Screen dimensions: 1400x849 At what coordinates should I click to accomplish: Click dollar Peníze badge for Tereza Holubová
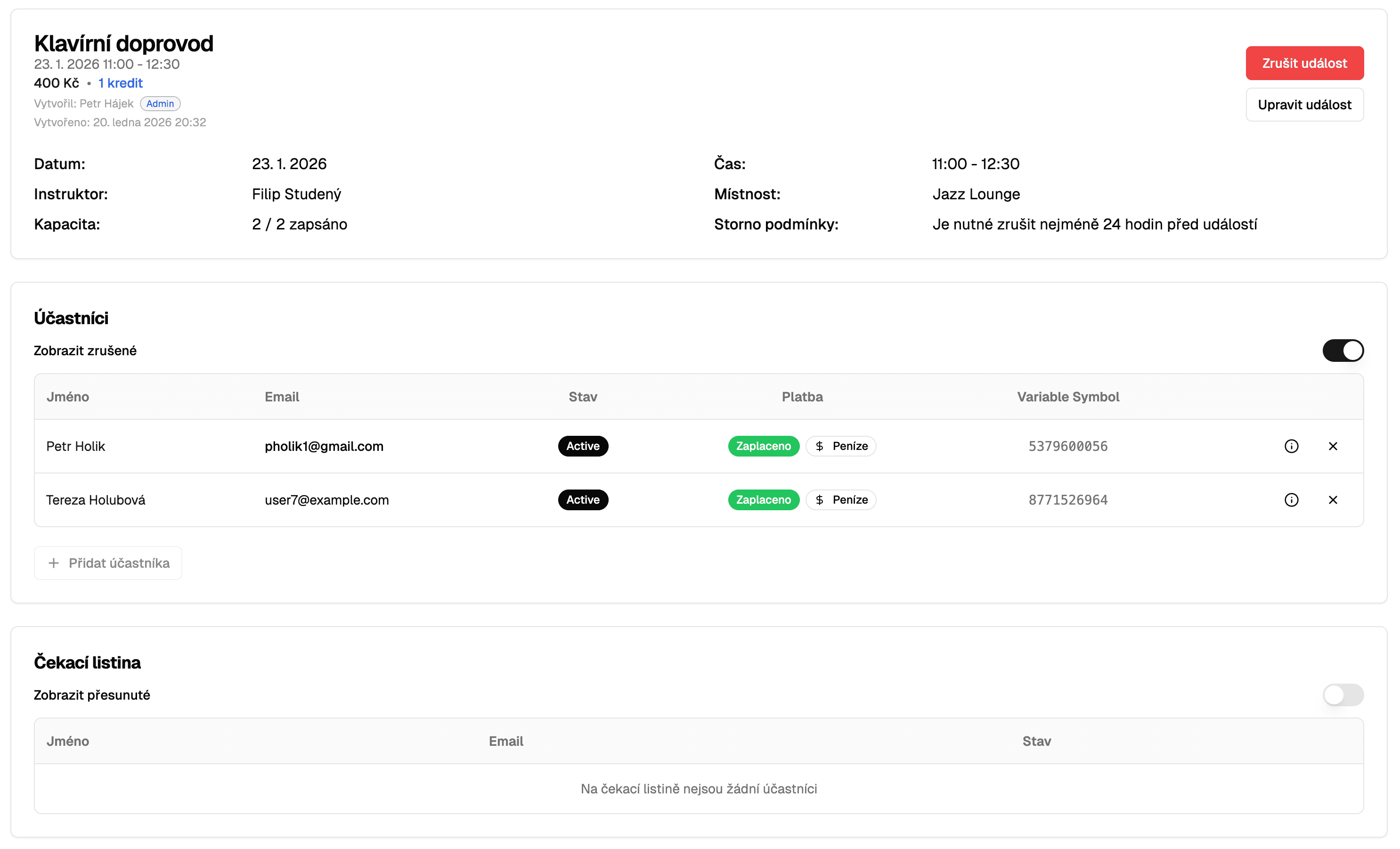coord(840,499)
